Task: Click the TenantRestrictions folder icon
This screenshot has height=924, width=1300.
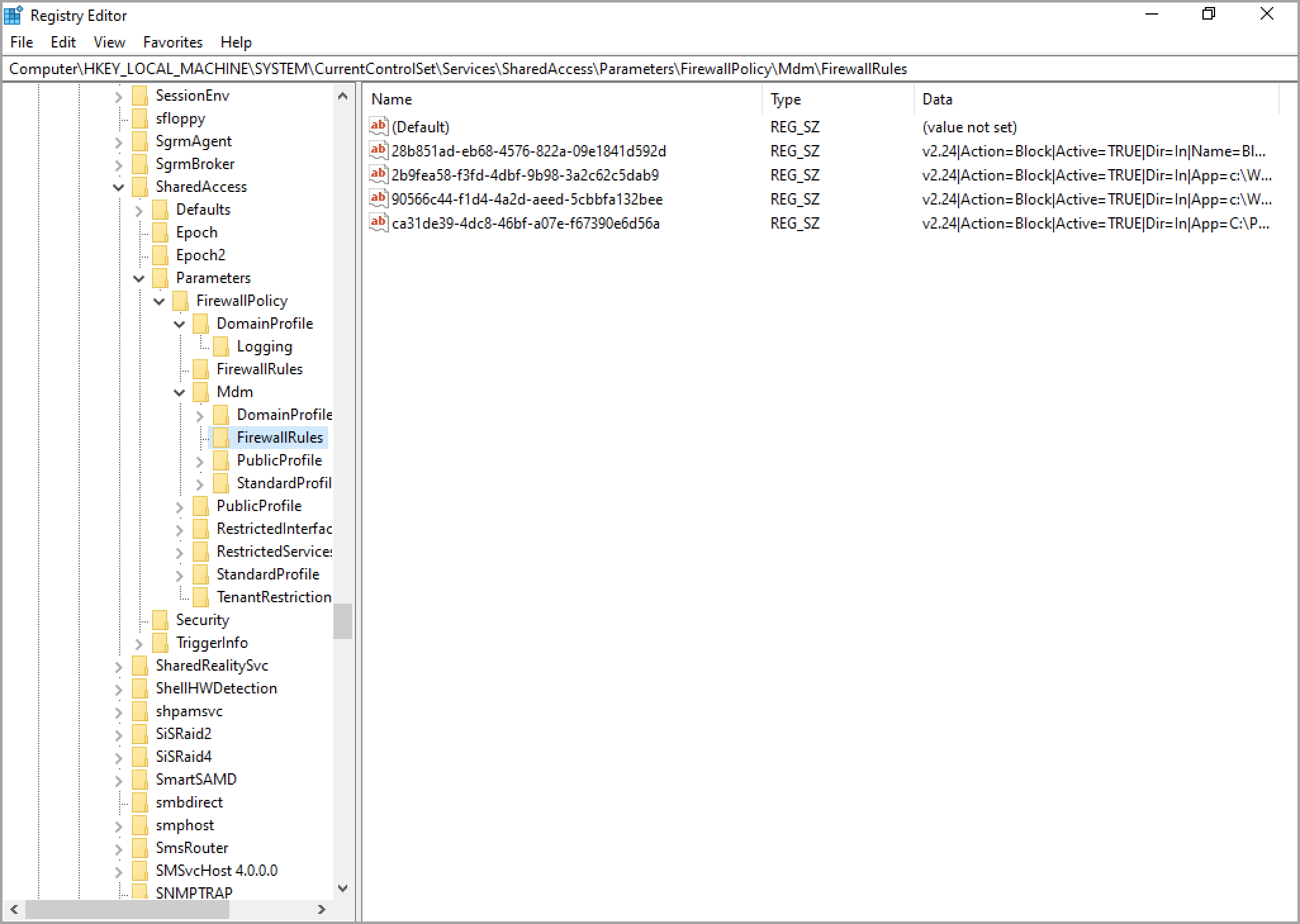Action: [x=201, y=597]
